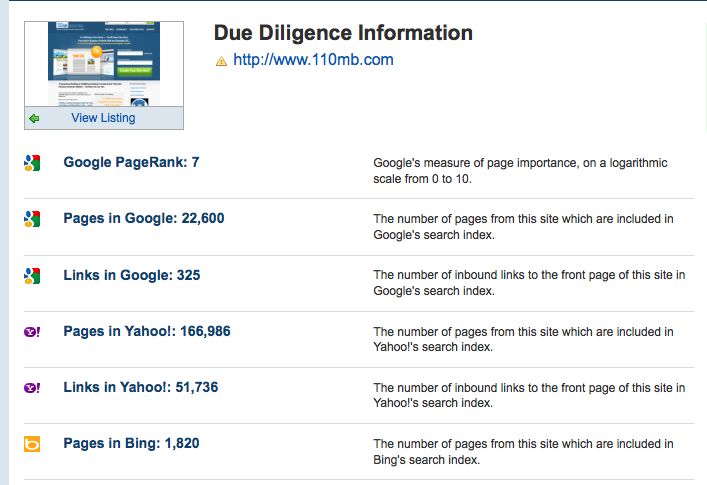Select the 'Google PageRank: 7' text
Viewport: 707px width, 485px height.
click(x=131, y=162)
